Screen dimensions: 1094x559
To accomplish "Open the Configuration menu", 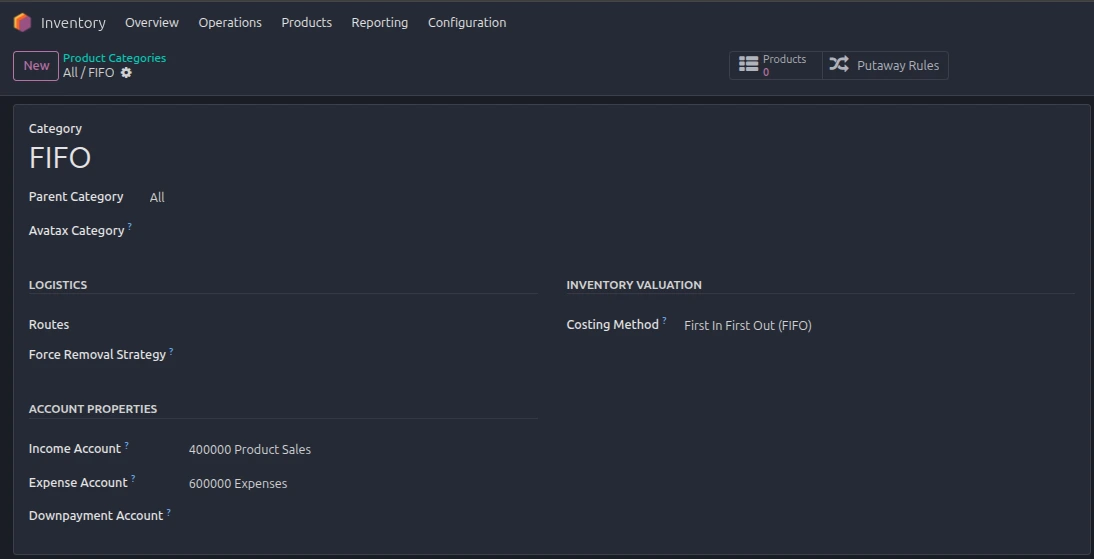I will pyautogui.click(x=467, y=22).
